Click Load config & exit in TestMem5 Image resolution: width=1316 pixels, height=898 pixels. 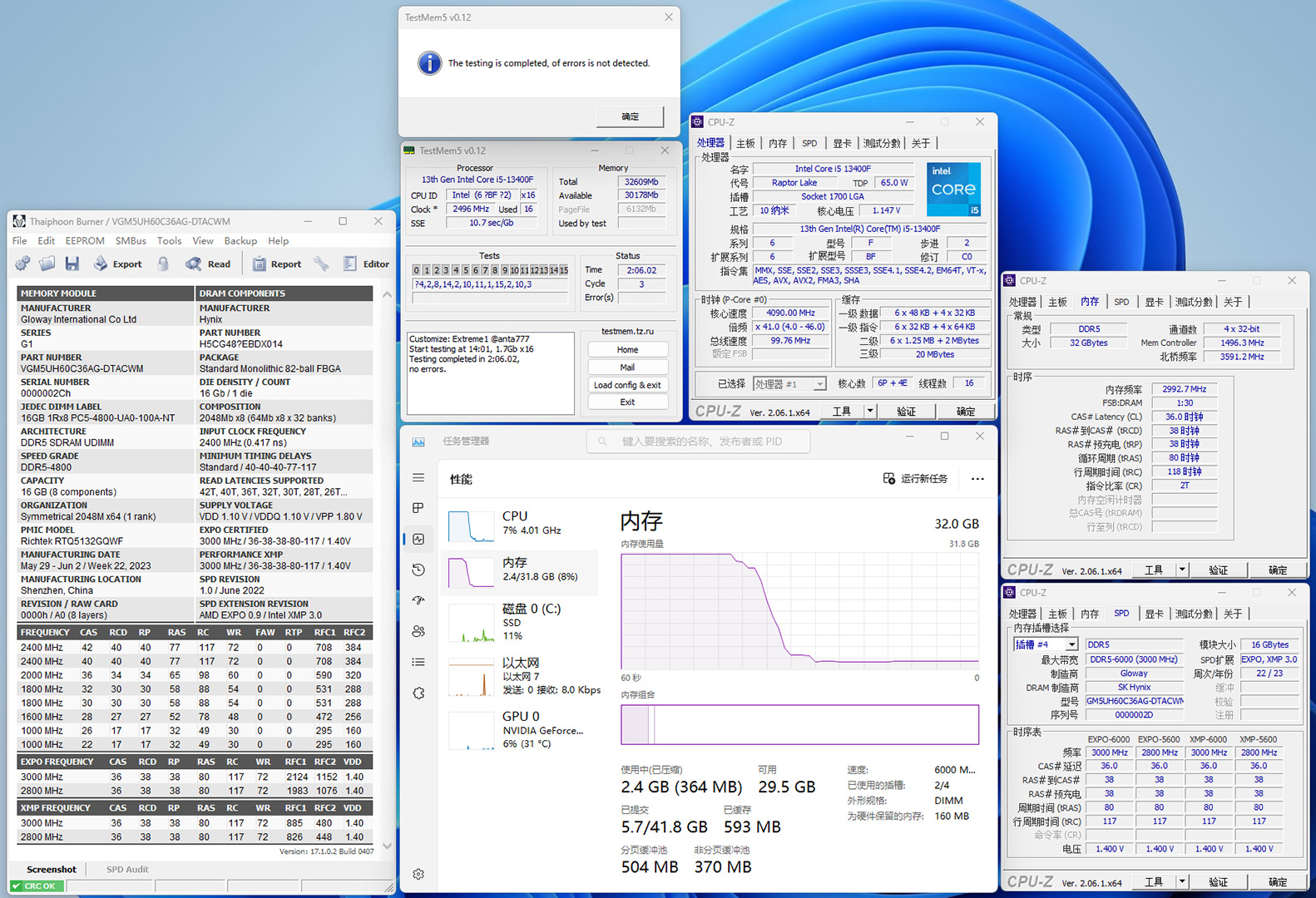627,385
